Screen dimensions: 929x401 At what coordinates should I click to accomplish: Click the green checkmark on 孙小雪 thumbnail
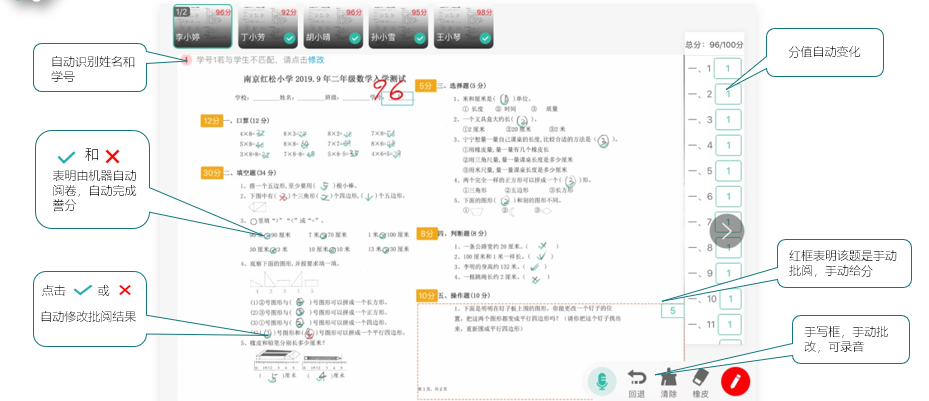(421, 38)
